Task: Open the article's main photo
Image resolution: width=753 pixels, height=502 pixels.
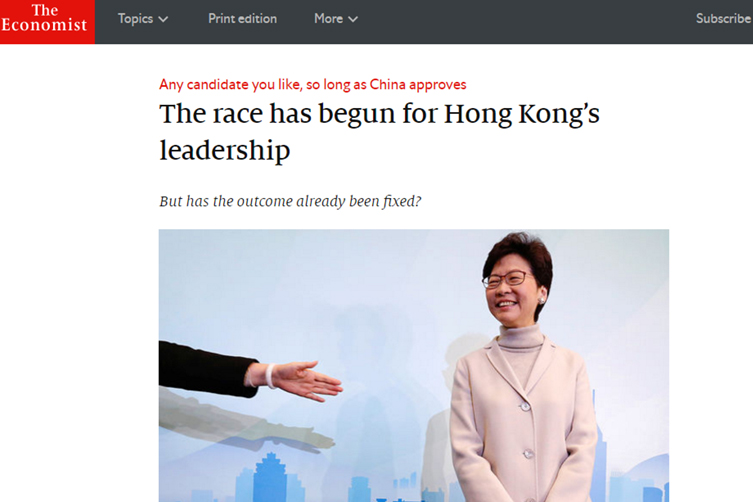Action: 414,366
